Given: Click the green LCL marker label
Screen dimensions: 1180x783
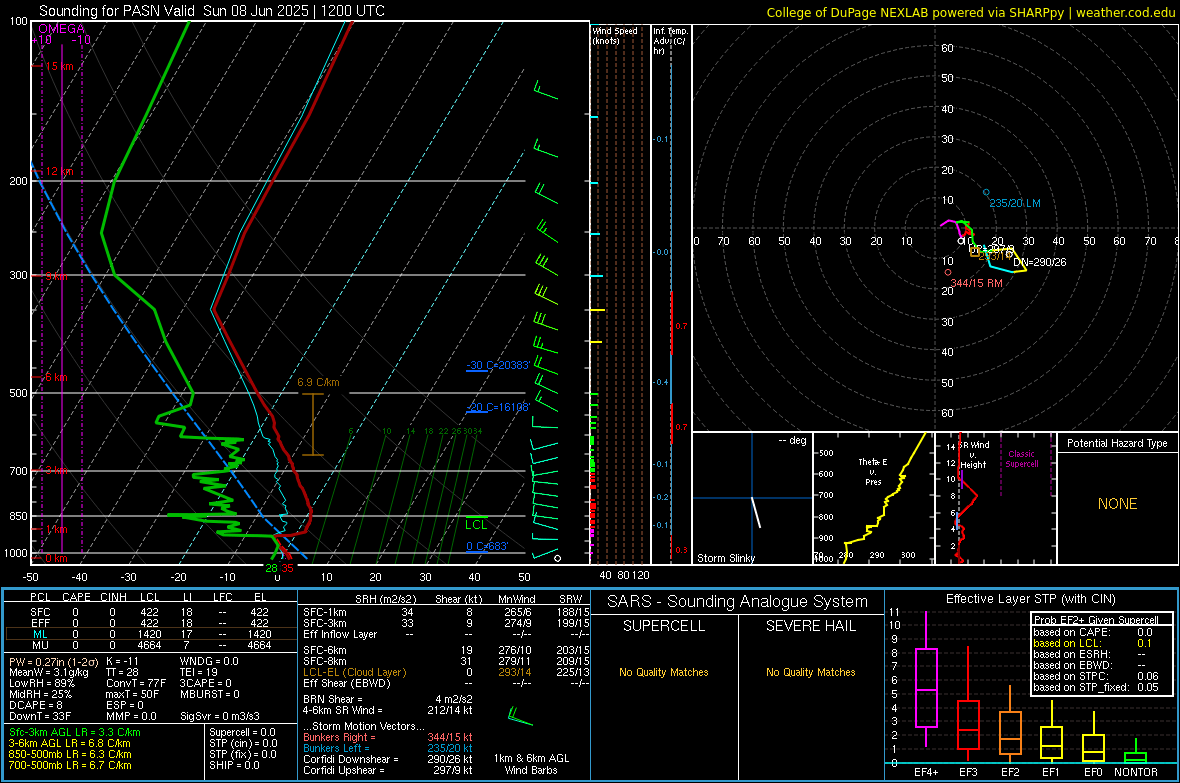Looking at the screenshot, I should pyautogui.click(x=476, y=525).
